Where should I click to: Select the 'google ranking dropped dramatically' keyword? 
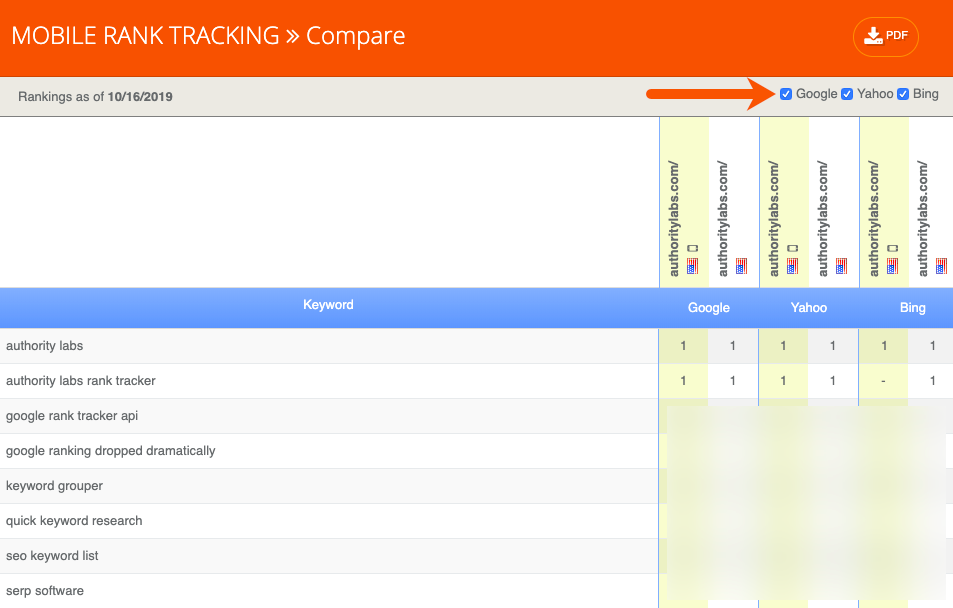[x=111, y=451]
